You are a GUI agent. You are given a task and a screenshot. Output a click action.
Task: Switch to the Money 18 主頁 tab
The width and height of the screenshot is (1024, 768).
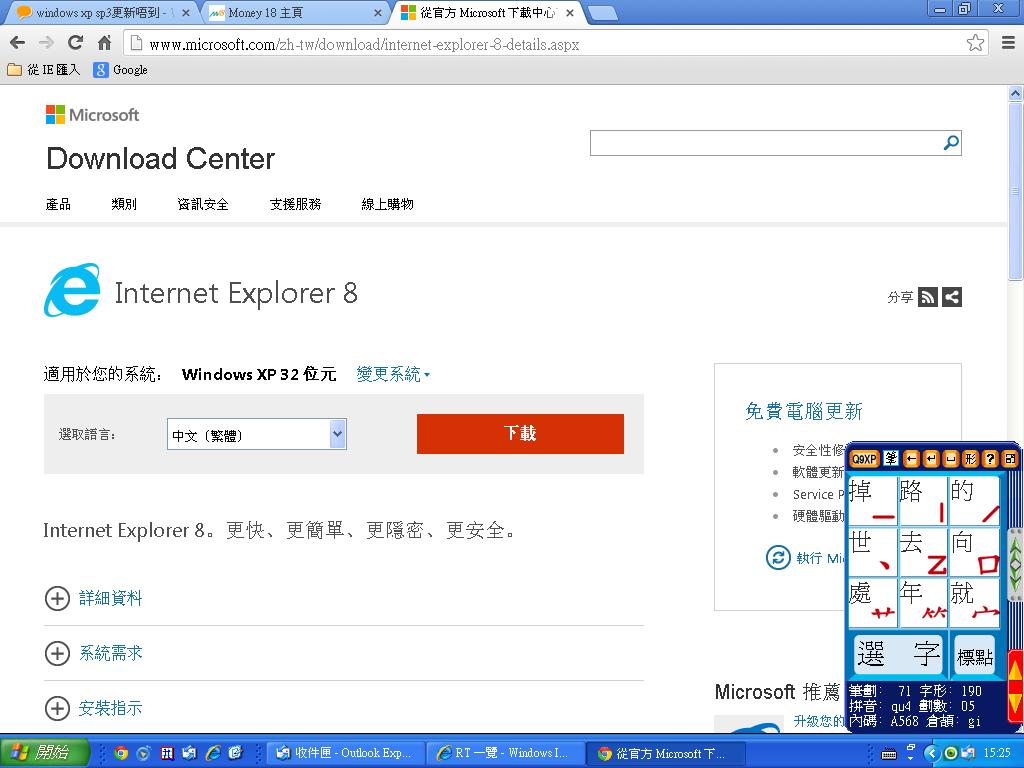294,13
